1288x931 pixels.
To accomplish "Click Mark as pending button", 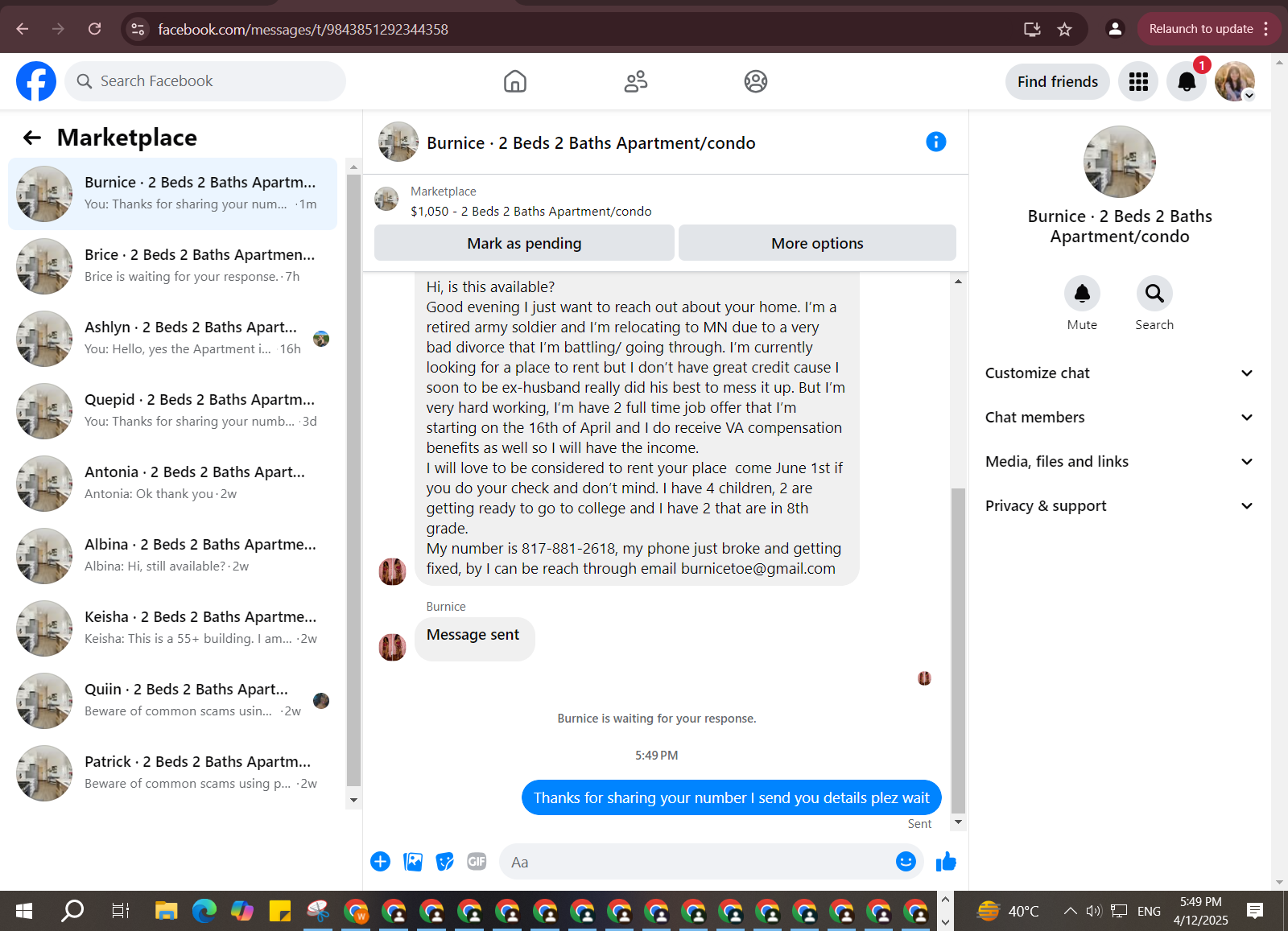I will (x=524, y=243).
